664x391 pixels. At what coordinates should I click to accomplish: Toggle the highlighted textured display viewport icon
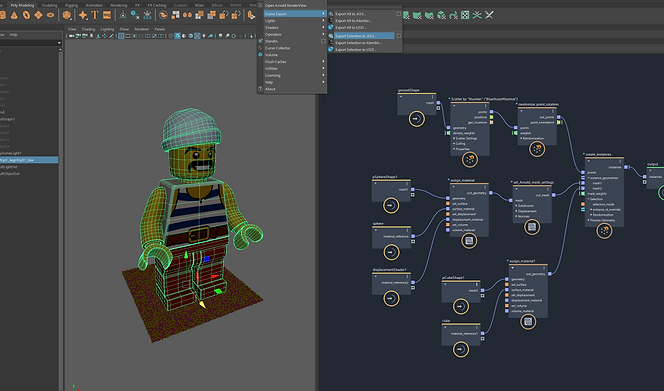pyautogui.click(x=197, y=36)
